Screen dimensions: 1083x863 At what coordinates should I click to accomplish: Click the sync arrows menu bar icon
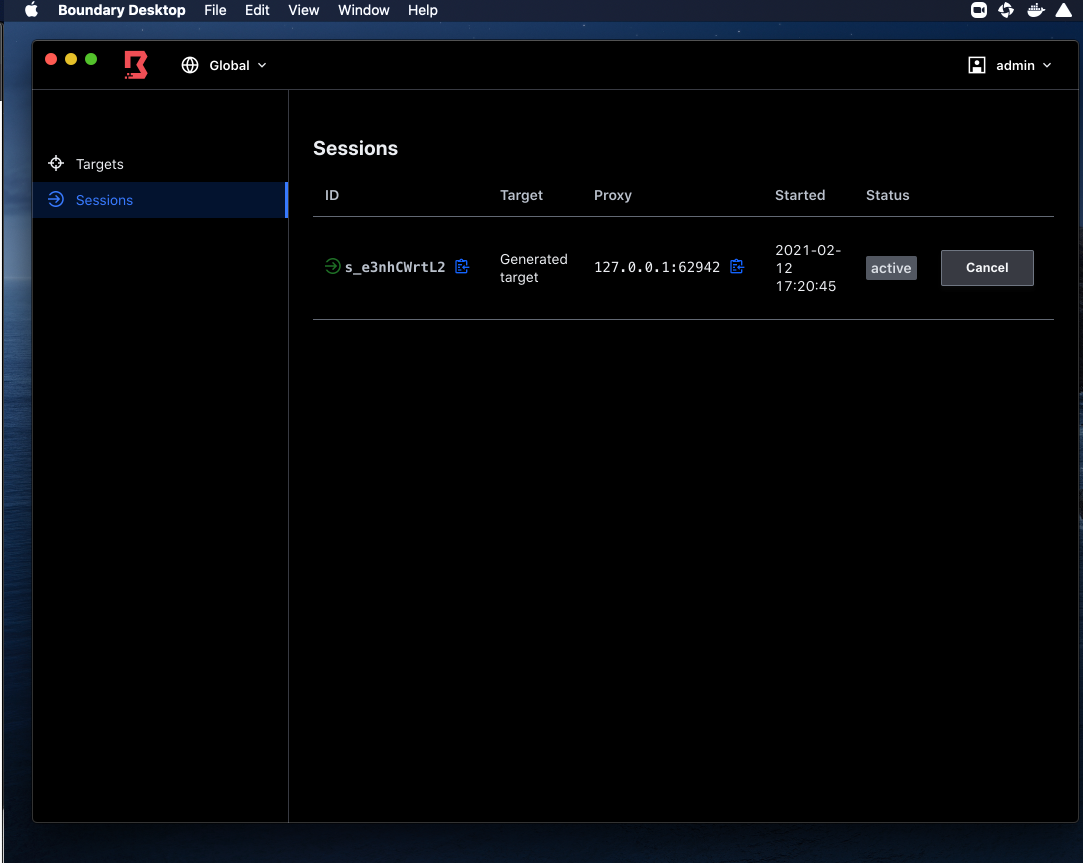click(x=1006, y=10)
